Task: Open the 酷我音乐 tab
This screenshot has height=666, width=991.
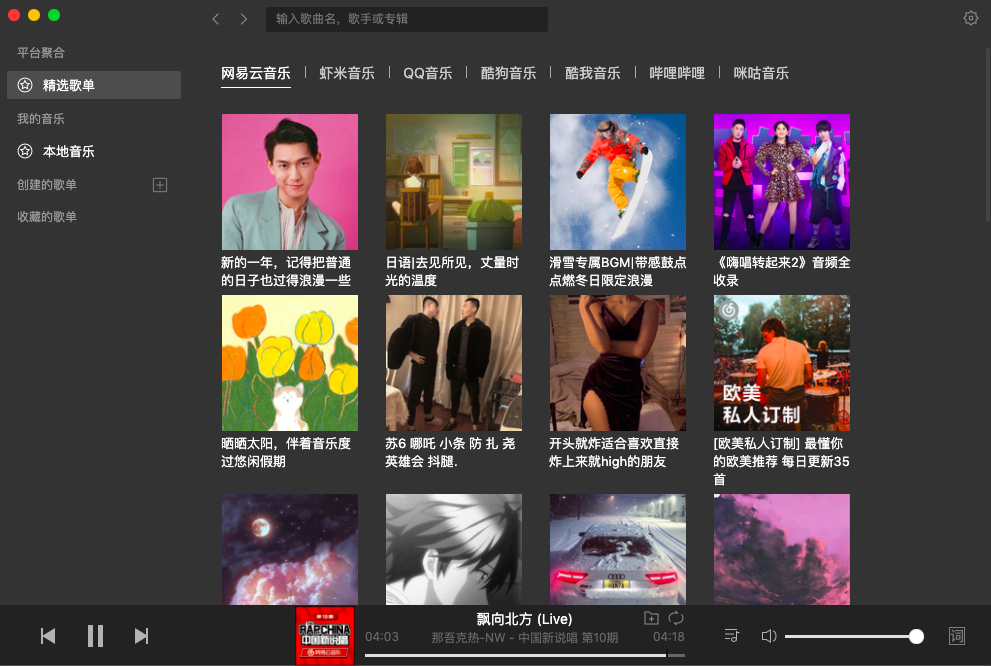Action: tap(592, 73)
